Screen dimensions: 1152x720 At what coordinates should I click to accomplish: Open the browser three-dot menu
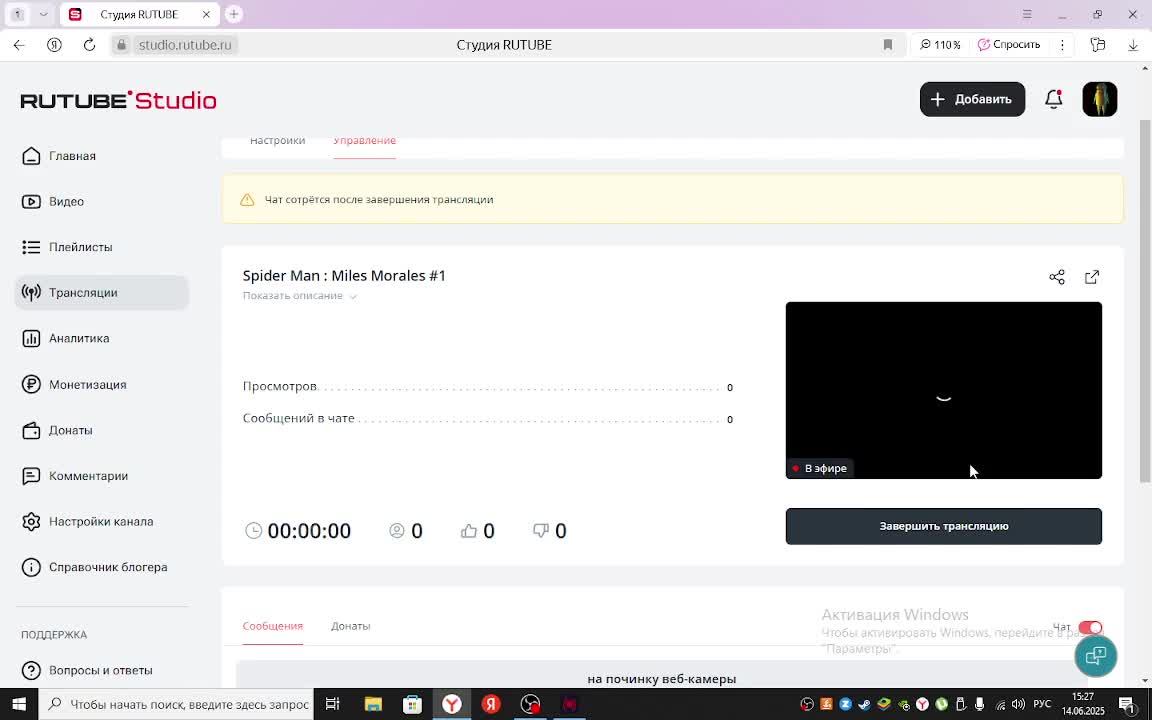1062,45
